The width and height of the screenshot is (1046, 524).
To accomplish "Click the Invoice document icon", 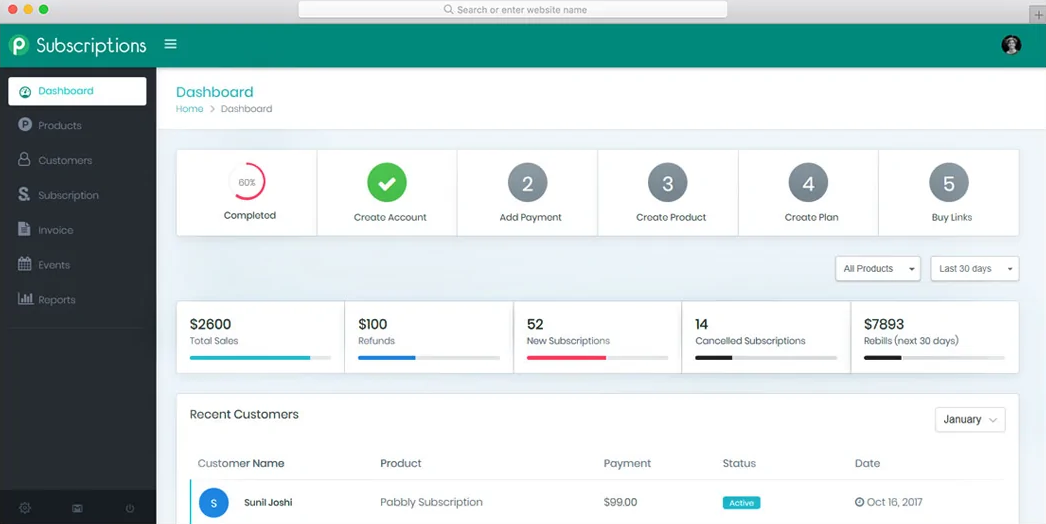I will pos(24,229).
